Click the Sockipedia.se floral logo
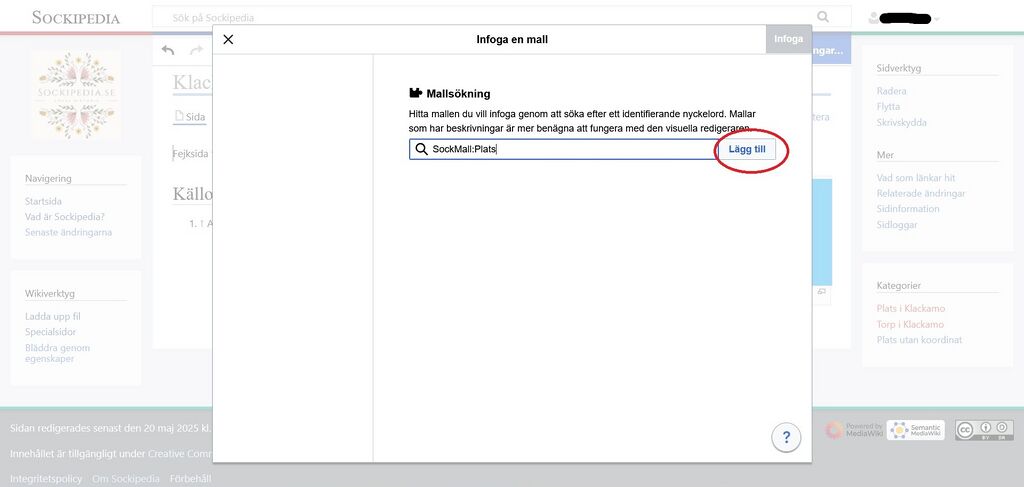The width and height of the screenshot is (1024, 487). (76, 94)
